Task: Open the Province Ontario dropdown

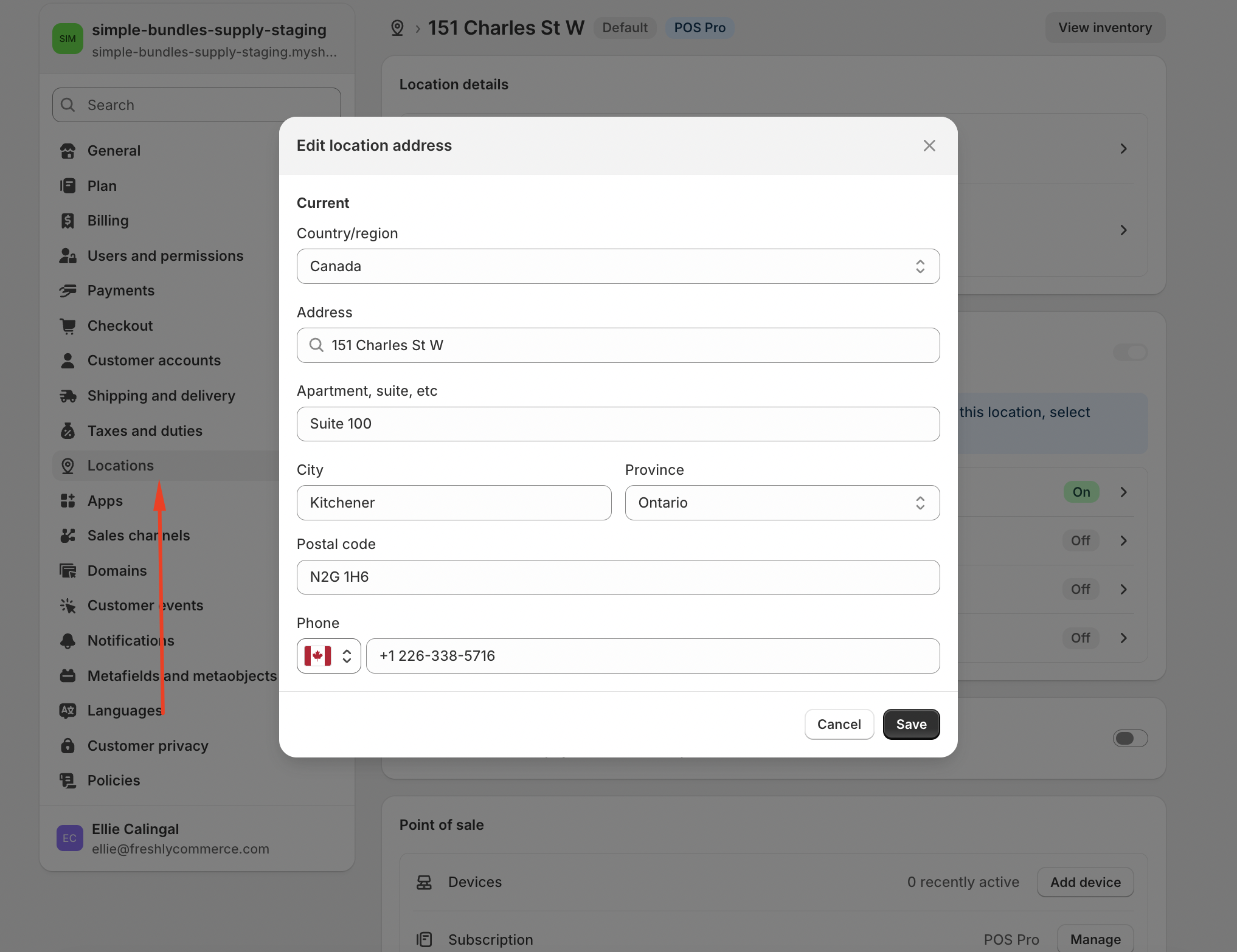Action: (x=782, y=503)
